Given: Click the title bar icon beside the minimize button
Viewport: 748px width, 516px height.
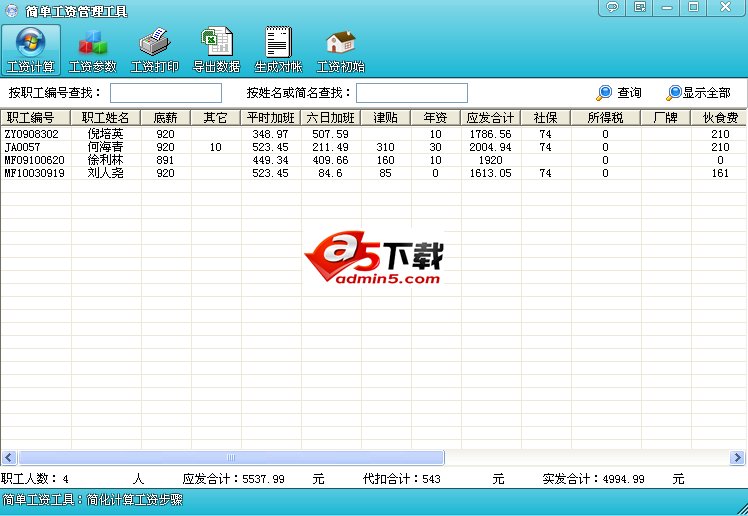Looking at the screenshot, I should point(640,7).
